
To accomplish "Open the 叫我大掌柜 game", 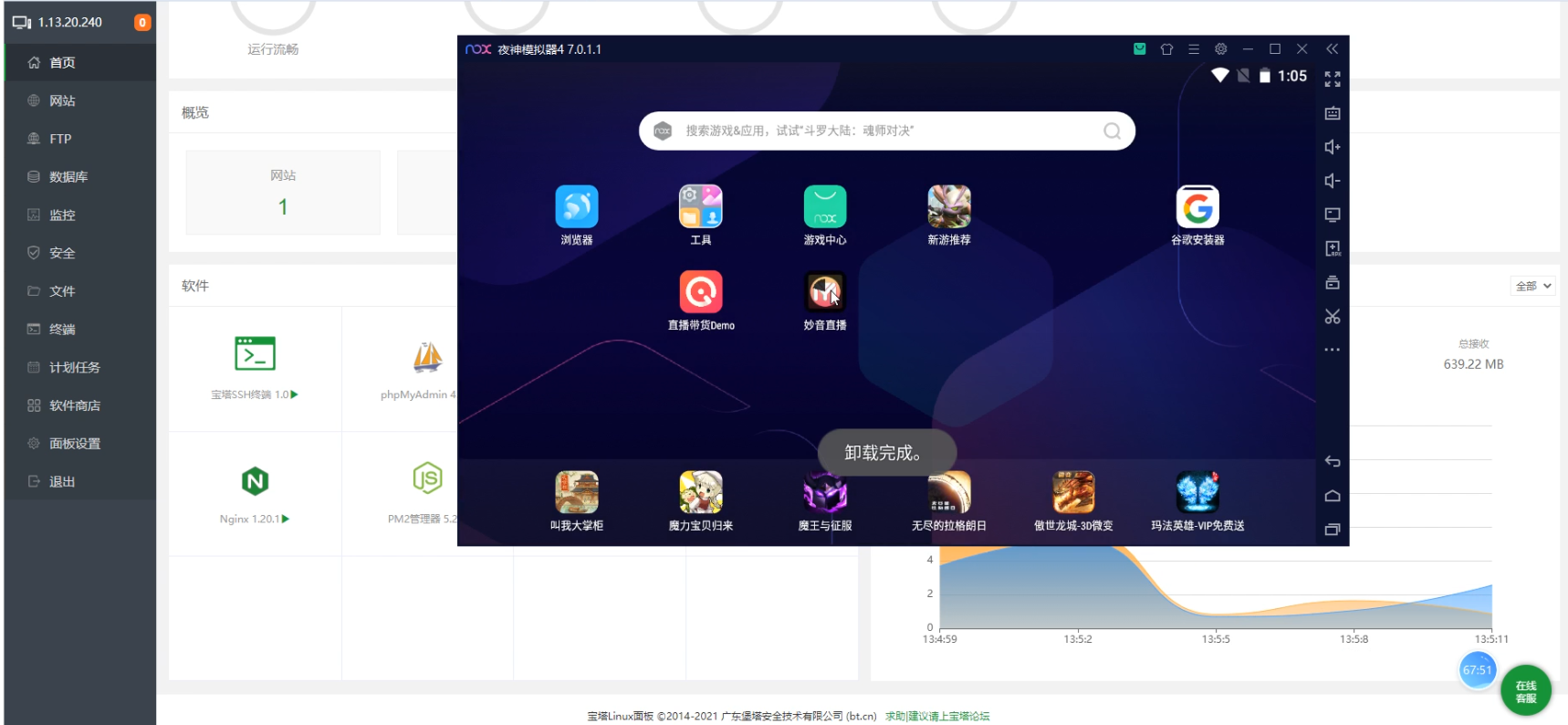I will [x=577, y=493].
